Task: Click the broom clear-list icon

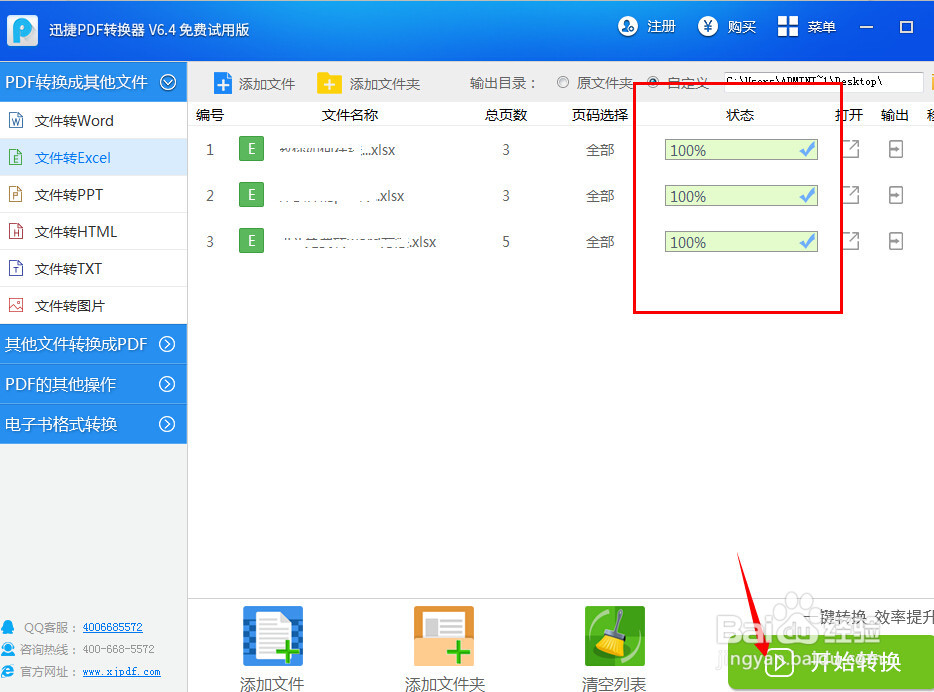Action: click(615, 636)
